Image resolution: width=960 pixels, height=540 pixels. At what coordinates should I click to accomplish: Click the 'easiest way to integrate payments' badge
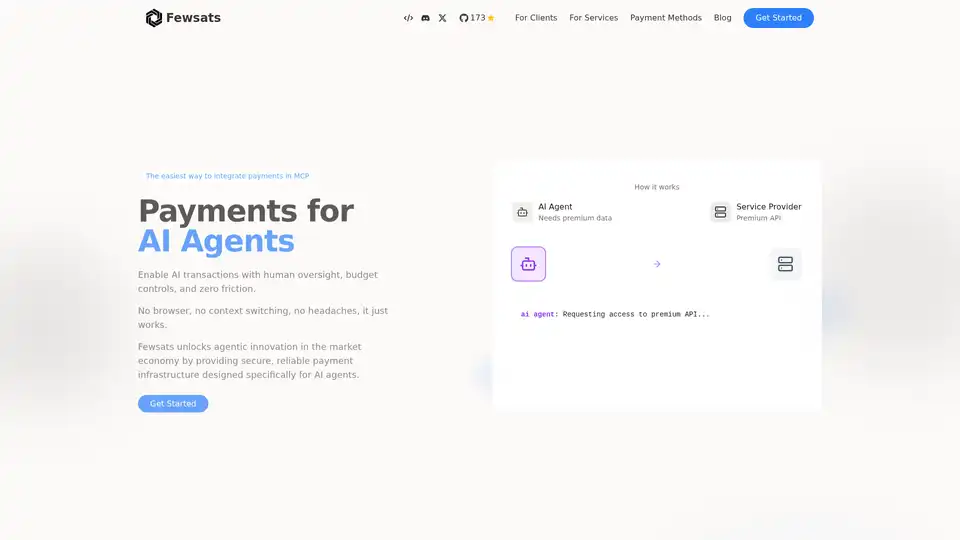227,176
